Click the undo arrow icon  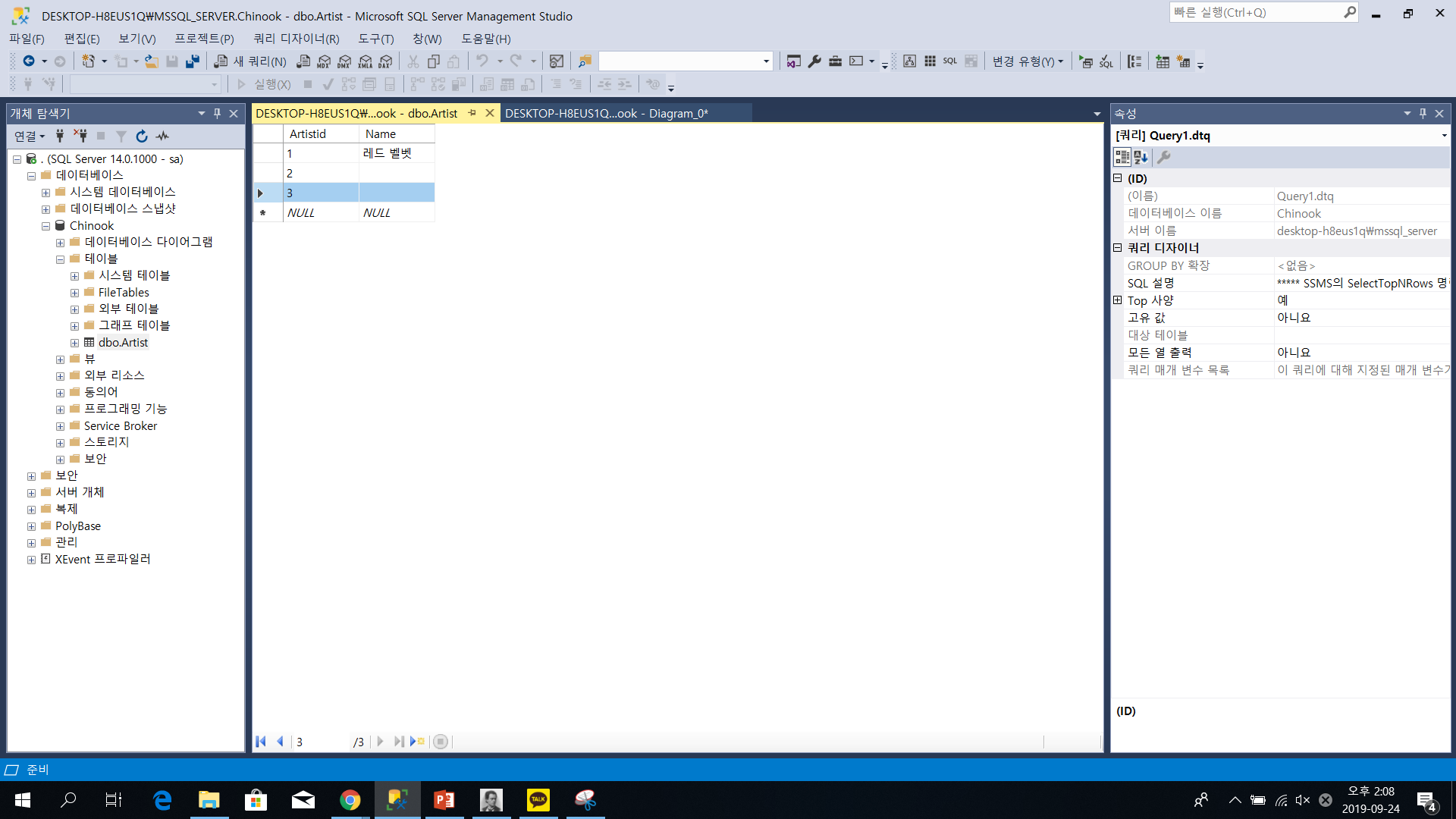pyautogui.click(x=482, y=61)
